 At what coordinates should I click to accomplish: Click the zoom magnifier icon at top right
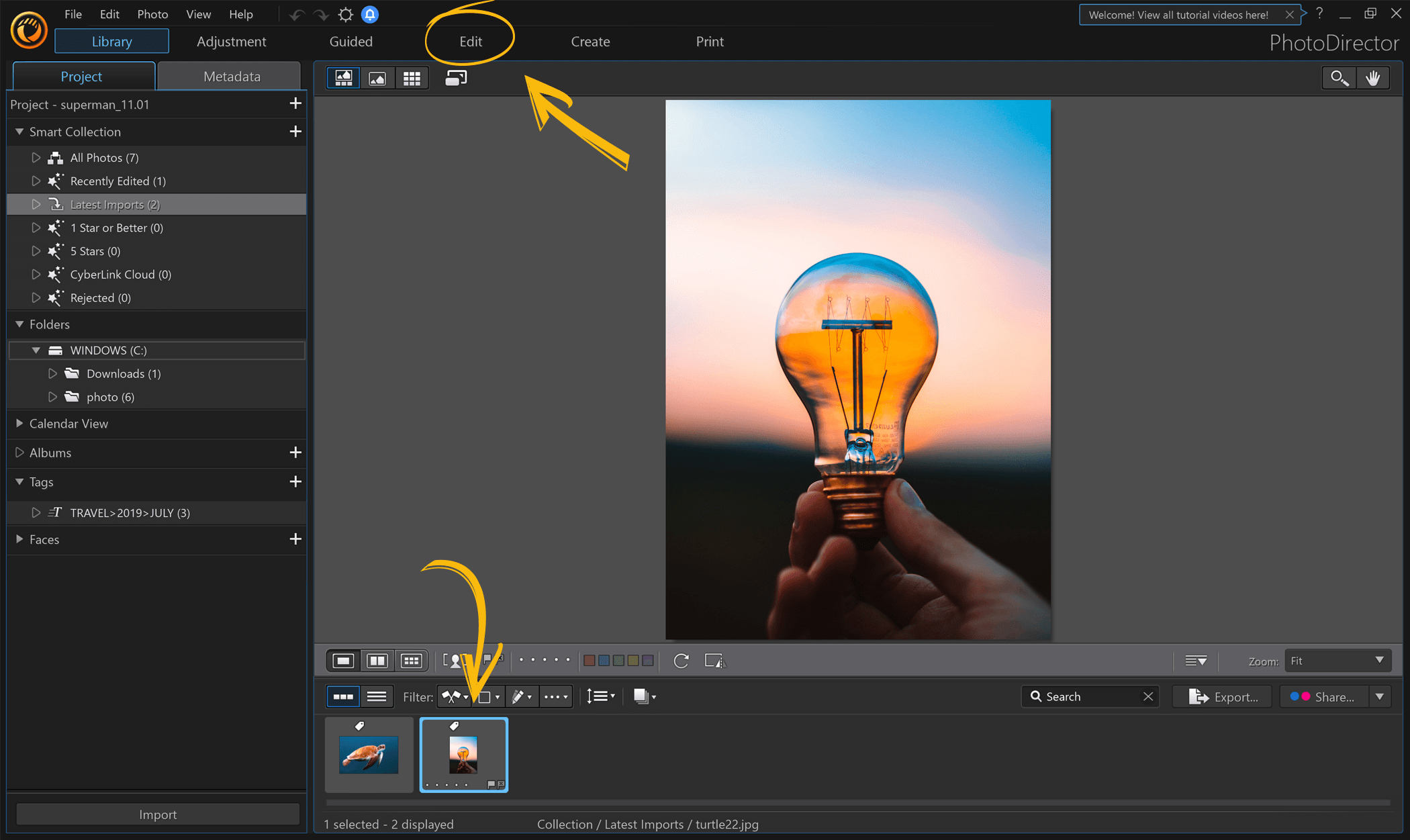pos(1339,77)
